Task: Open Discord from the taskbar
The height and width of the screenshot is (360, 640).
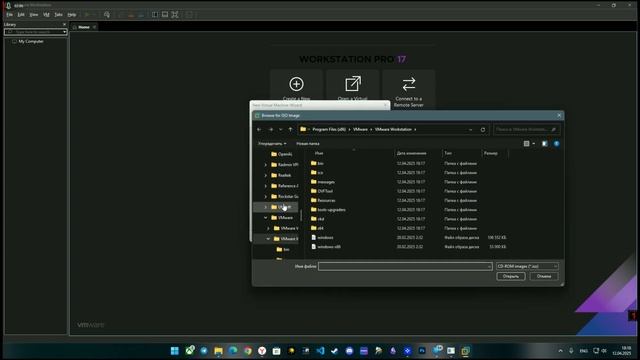Action: click(x=349, y=351)
